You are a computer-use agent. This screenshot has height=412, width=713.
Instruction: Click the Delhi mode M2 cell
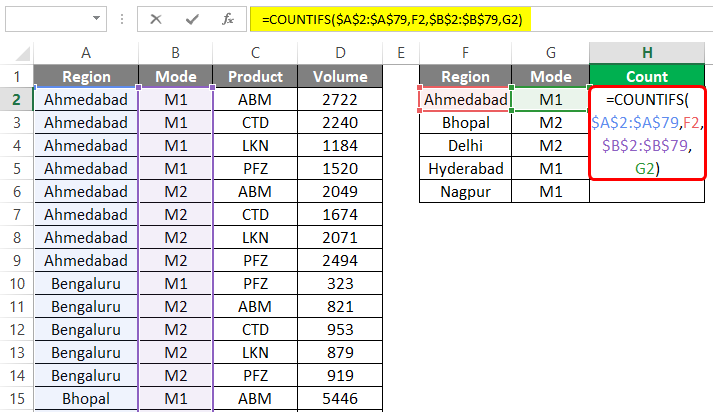[550, 145]
